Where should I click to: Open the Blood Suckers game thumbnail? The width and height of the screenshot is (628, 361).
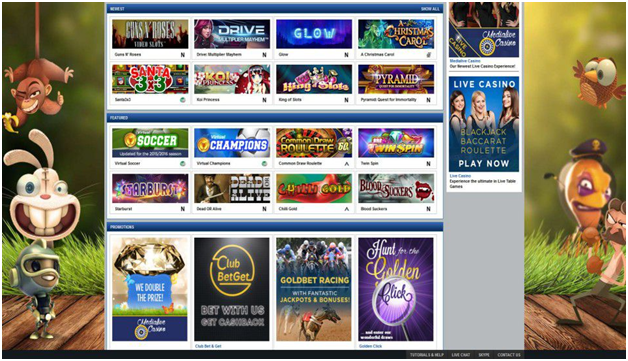pos(396,188)
